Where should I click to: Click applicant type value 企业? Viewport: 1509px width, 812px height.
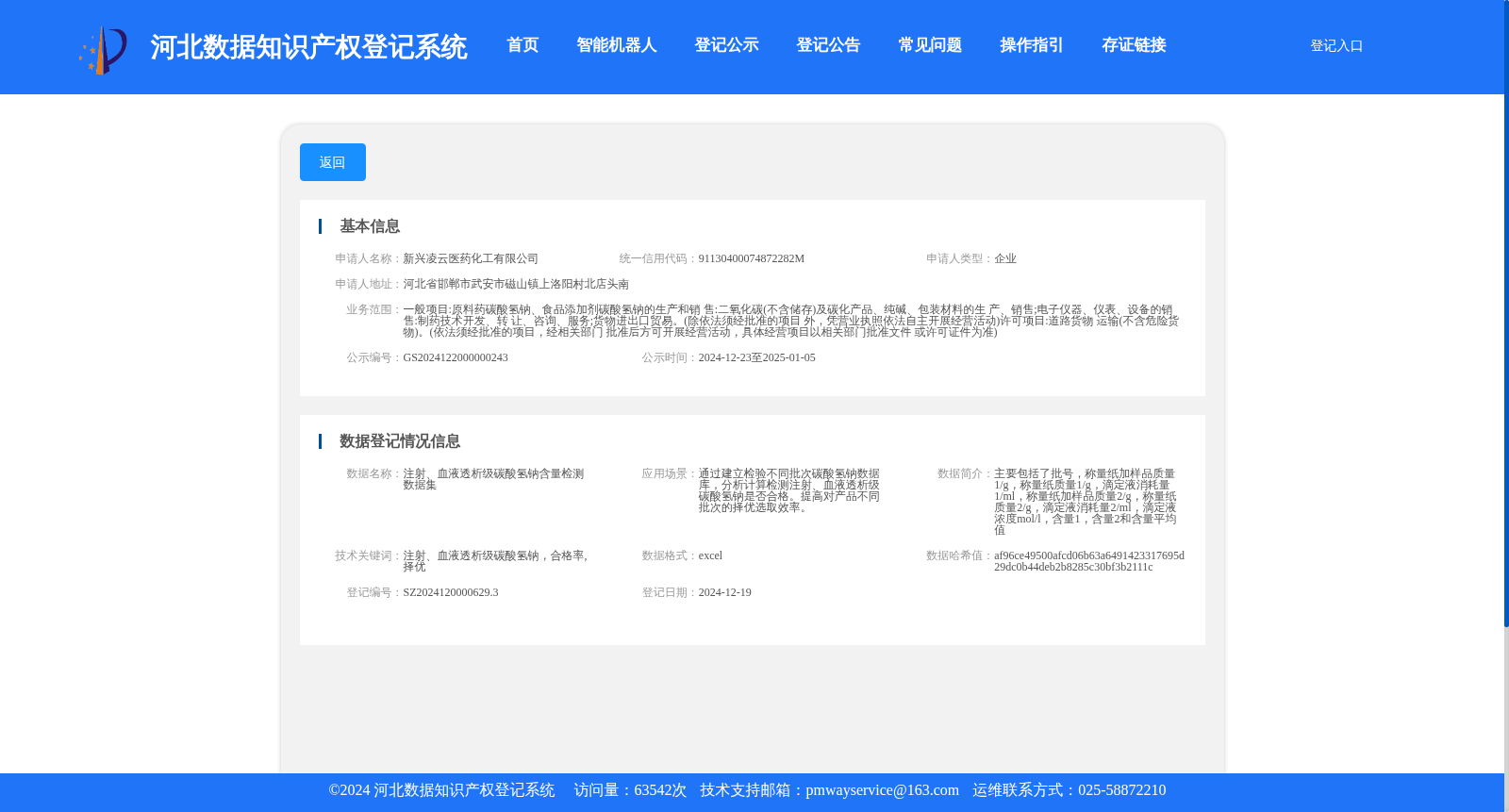coord(1005,258)
